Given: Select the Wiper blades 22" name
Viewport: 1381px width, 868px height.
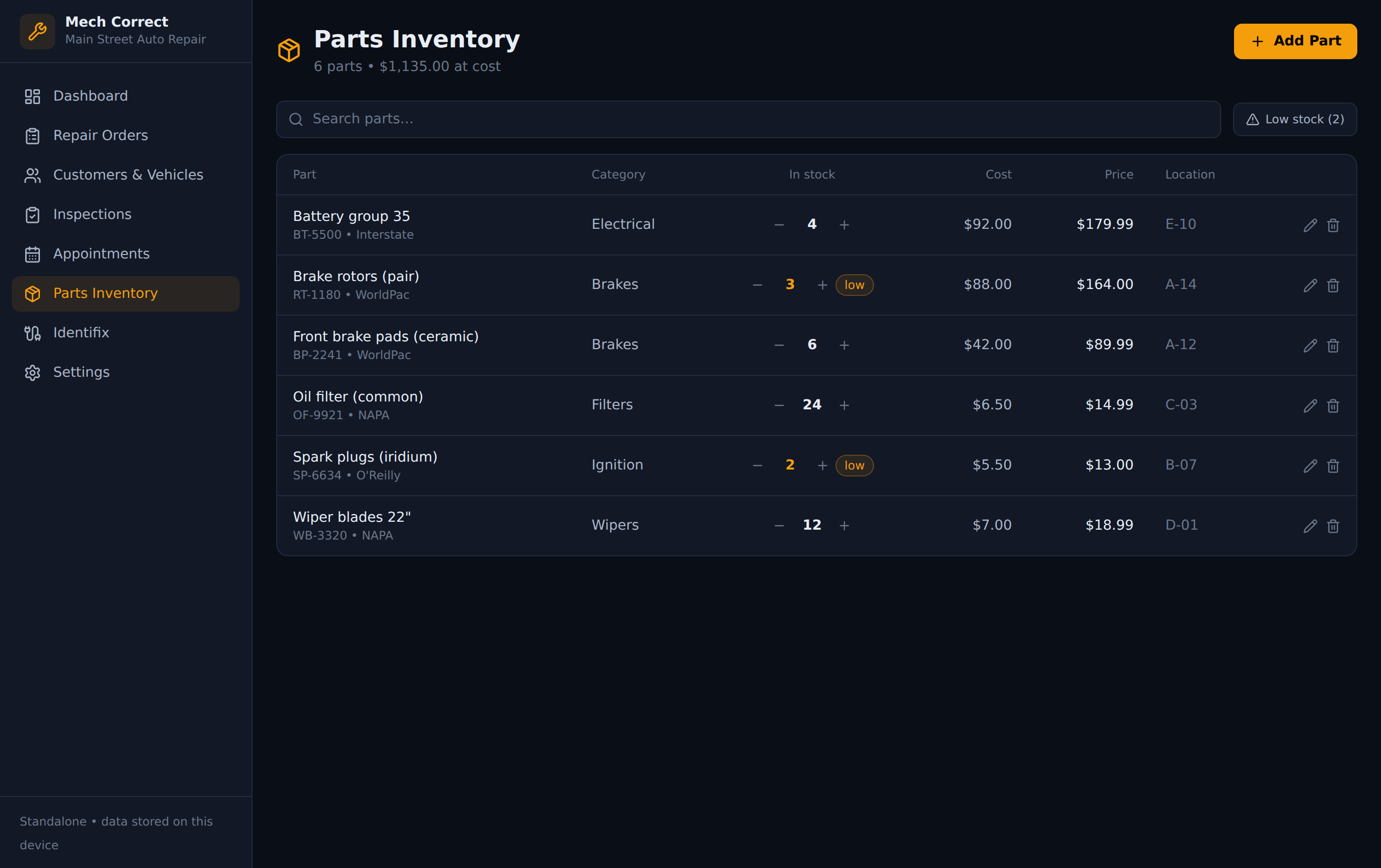Looking at the screenshot, I should pyautogui.click(x=352, y=517).
